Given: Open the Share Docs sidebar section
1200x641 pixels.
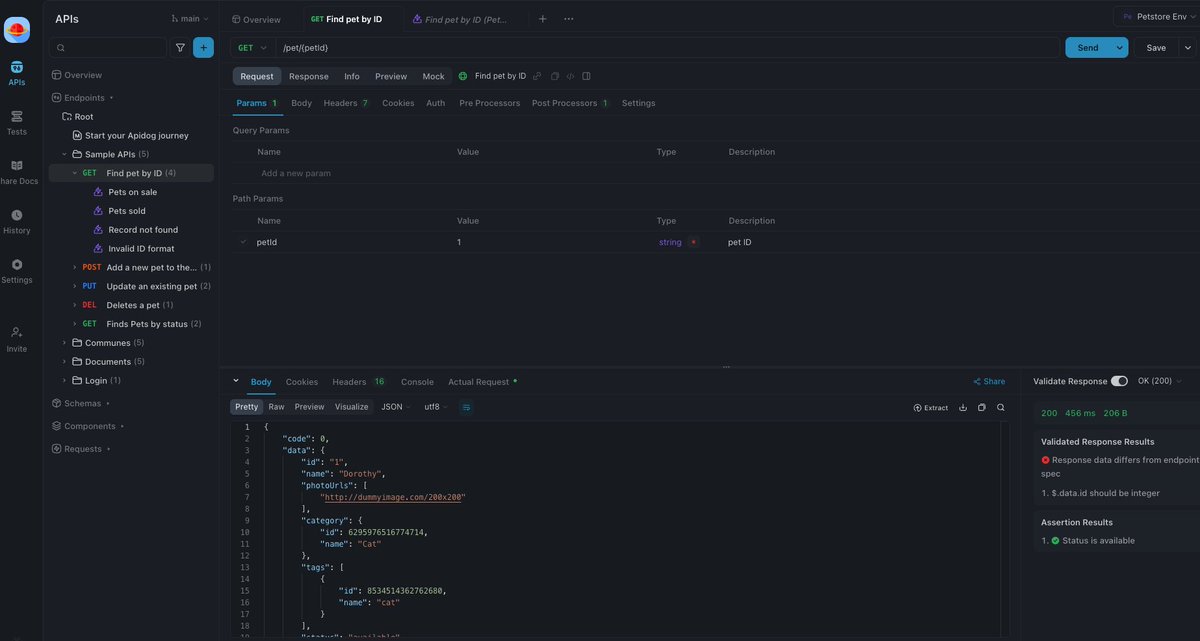Looking at the screenshot, I should (x=17, y=172).
